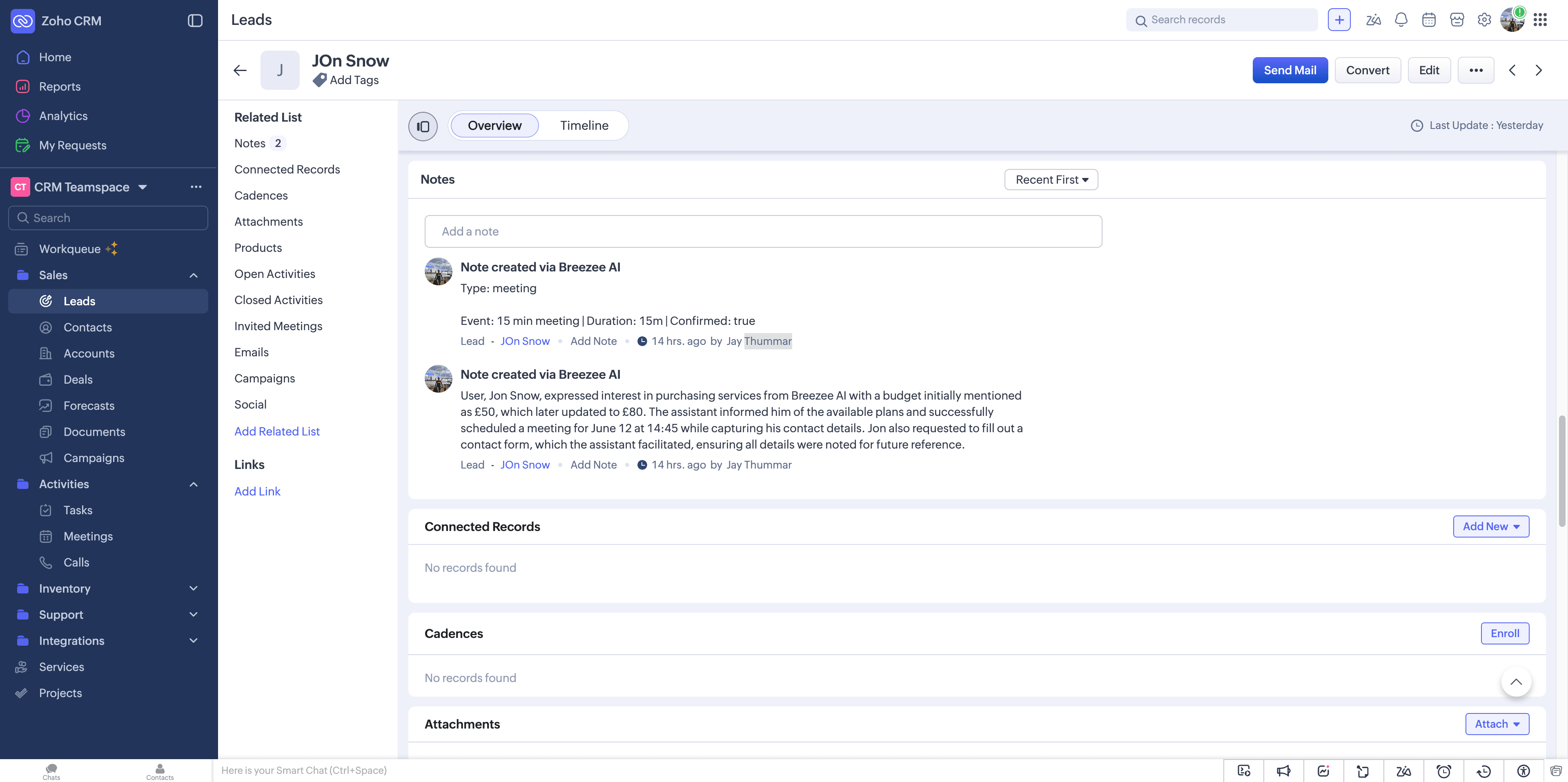Expand the Inventory folder
Screen dimensions: 1568x782
[x=193, y=589]
